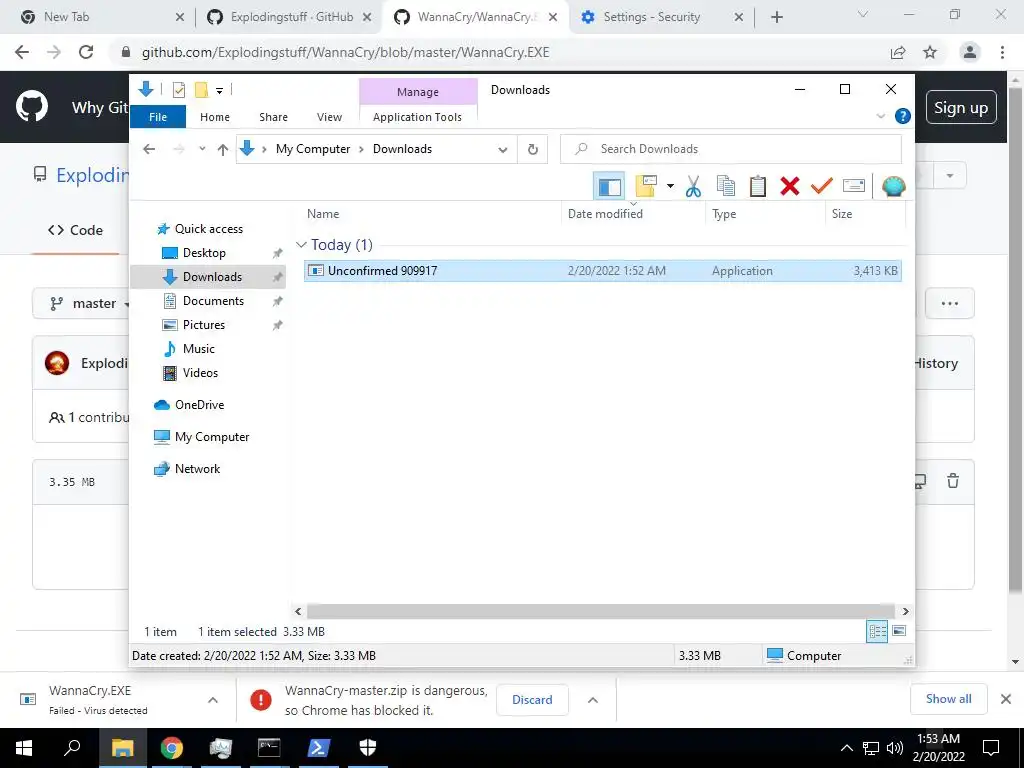This screenshot has width=1024, height=768.
Task: Select the Unconfirmed 909917 file
Action: click(x=602, y=271)
